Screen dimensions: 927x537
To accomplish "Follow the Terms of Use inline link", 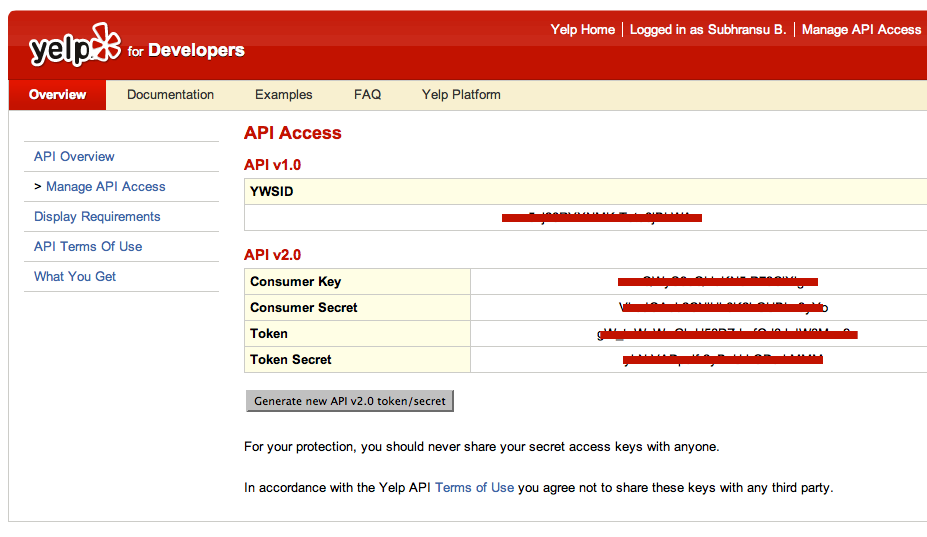I will [x=474, y=487].
